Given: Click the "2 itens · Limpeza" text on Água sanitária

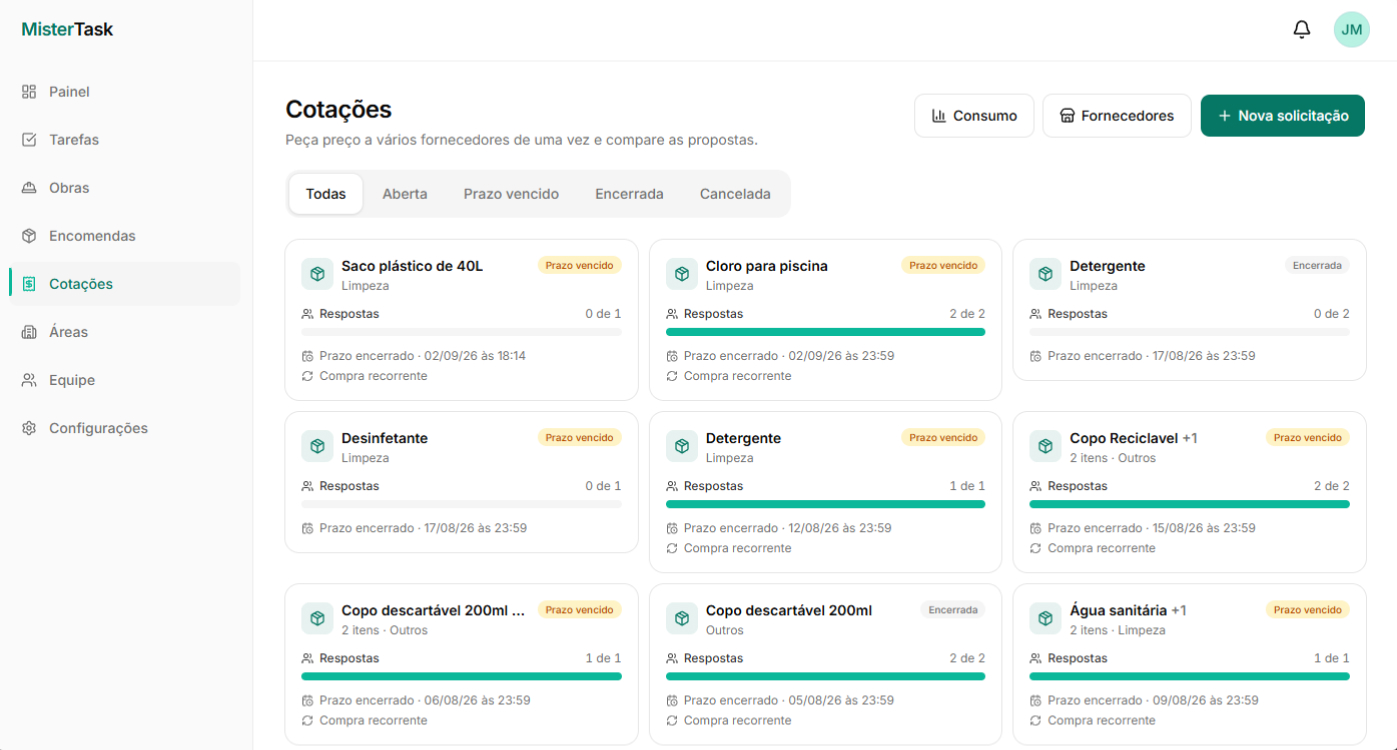Looking at the screenshot, I should click(1117, 630).
